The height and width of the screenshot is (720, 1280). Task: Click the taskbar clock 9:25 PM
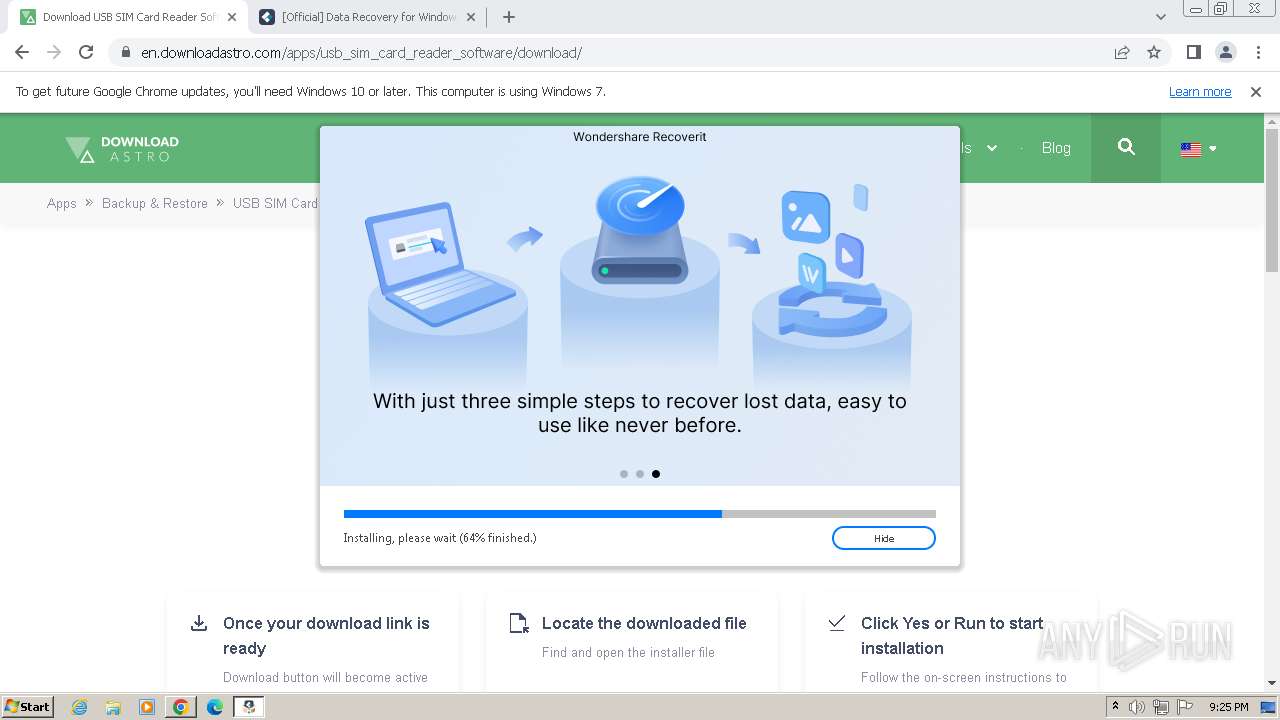coord(1228,707)
